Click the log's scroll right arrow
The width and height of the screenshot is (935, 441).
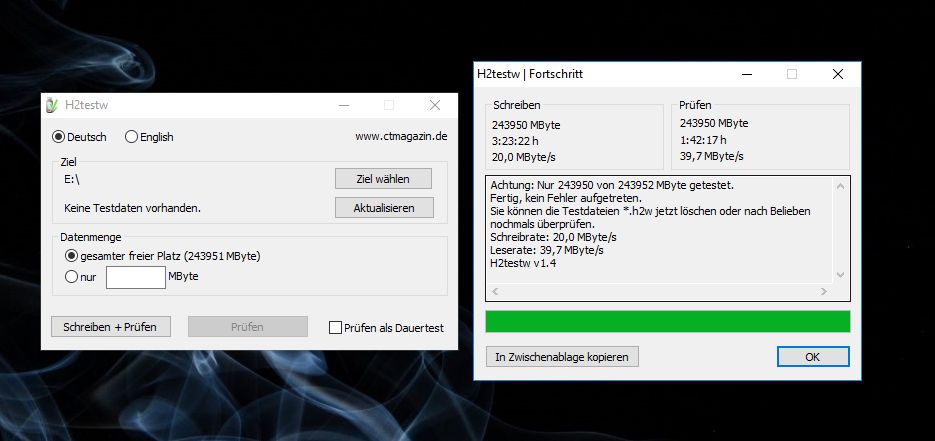[x=823, y=291]
